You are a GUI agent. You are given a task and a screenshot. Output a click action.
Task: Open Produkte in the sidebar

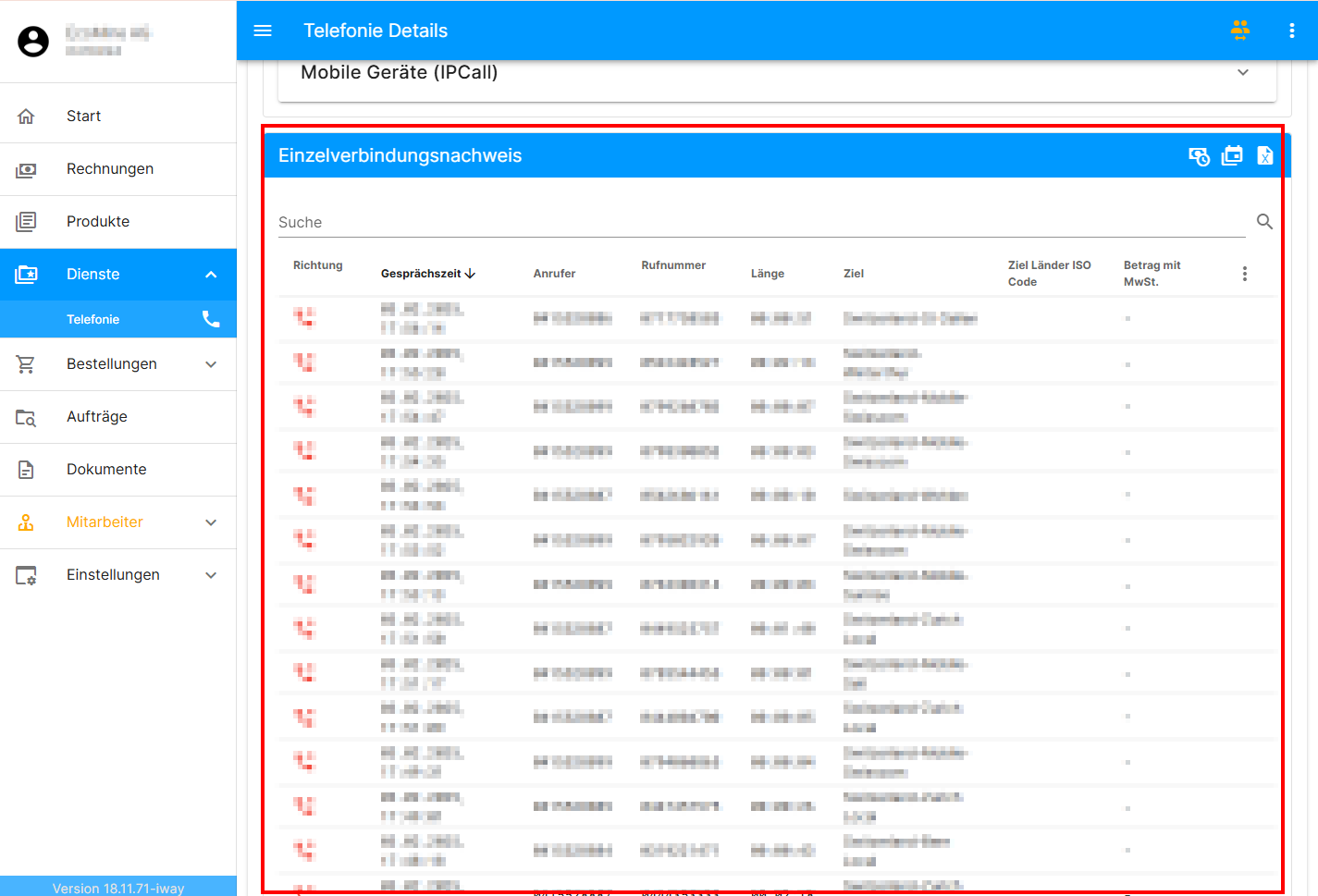(118, 222)
